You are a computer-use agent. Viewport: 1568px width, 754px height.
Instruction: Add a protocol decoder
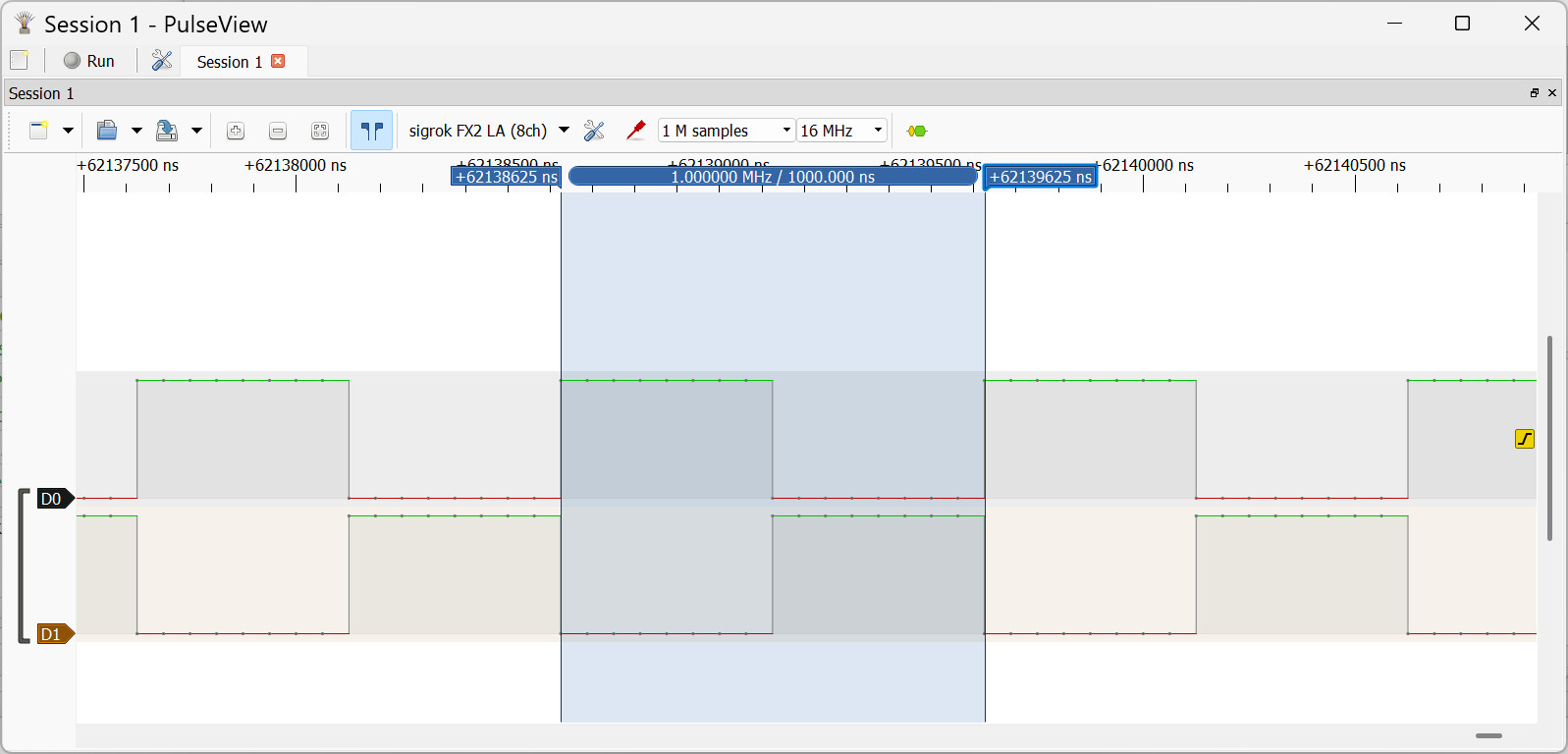point(916,131)
